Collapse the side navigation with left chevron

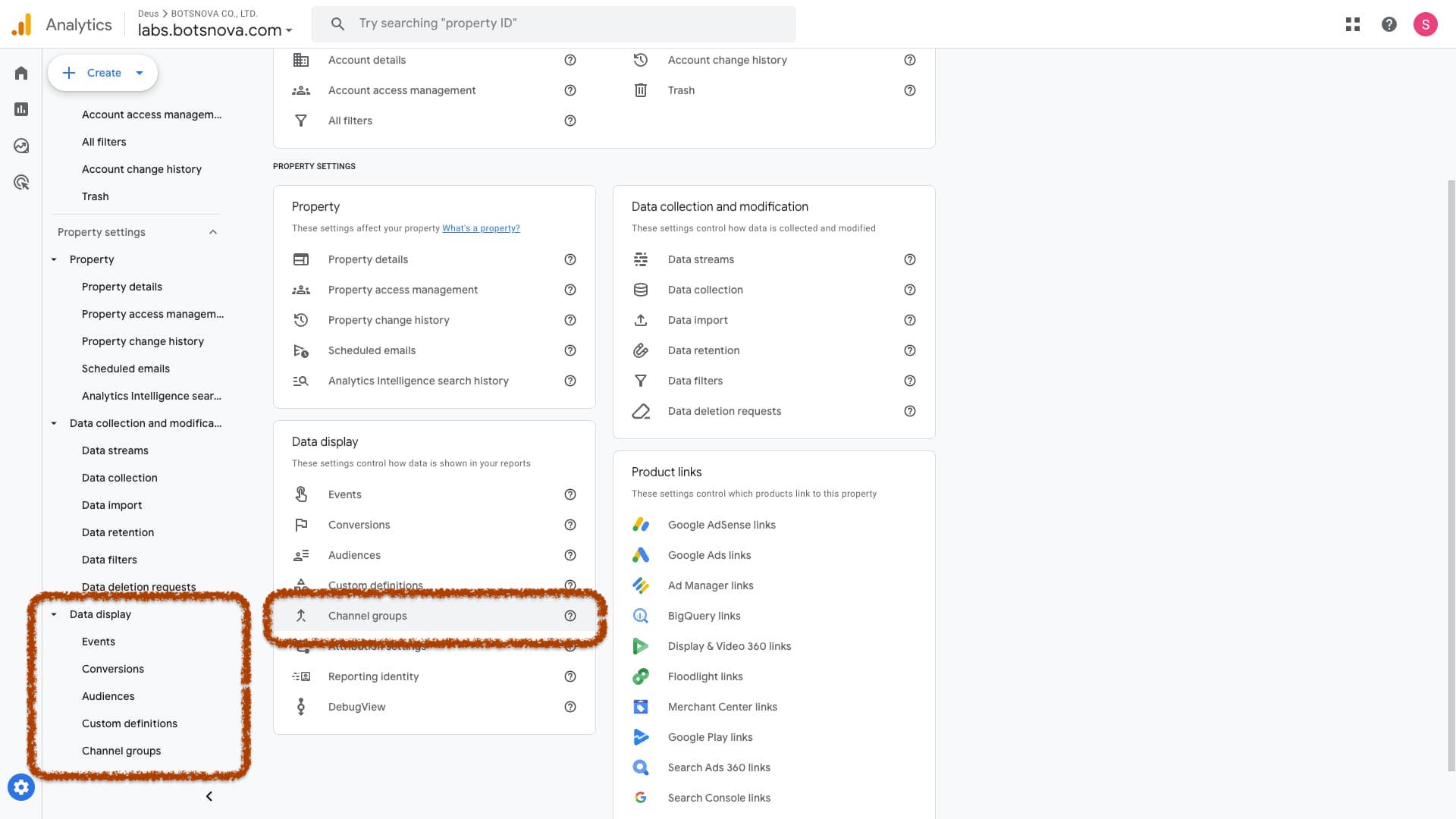(209, 796)
